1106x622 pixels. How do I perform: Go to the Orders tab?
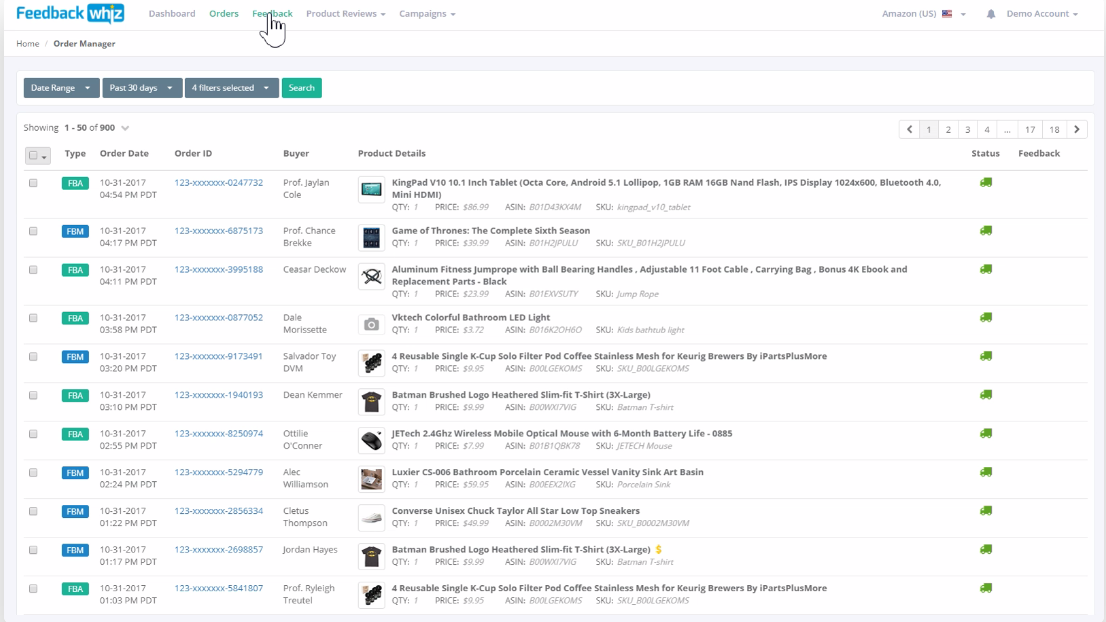coord(224,13)
